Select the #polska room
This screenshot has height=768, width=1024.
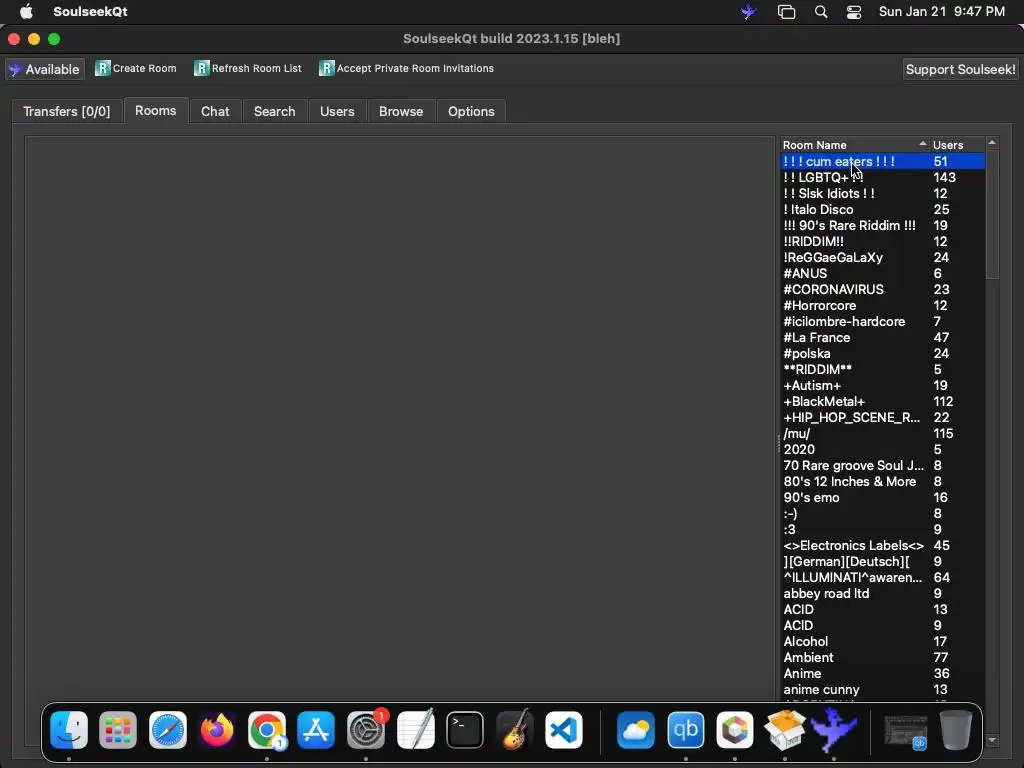(882, 353)
